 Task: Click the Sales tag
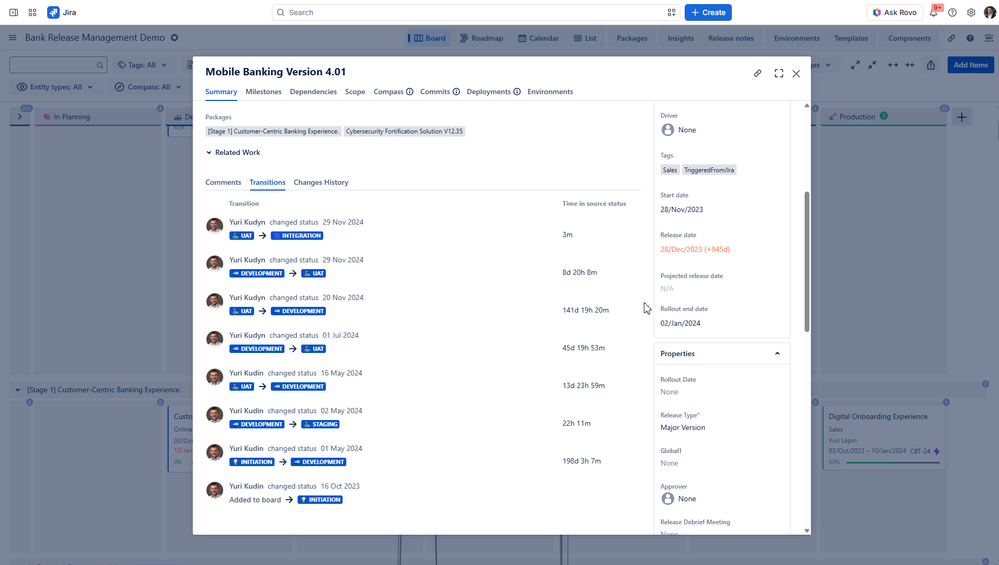coord(670,170)
